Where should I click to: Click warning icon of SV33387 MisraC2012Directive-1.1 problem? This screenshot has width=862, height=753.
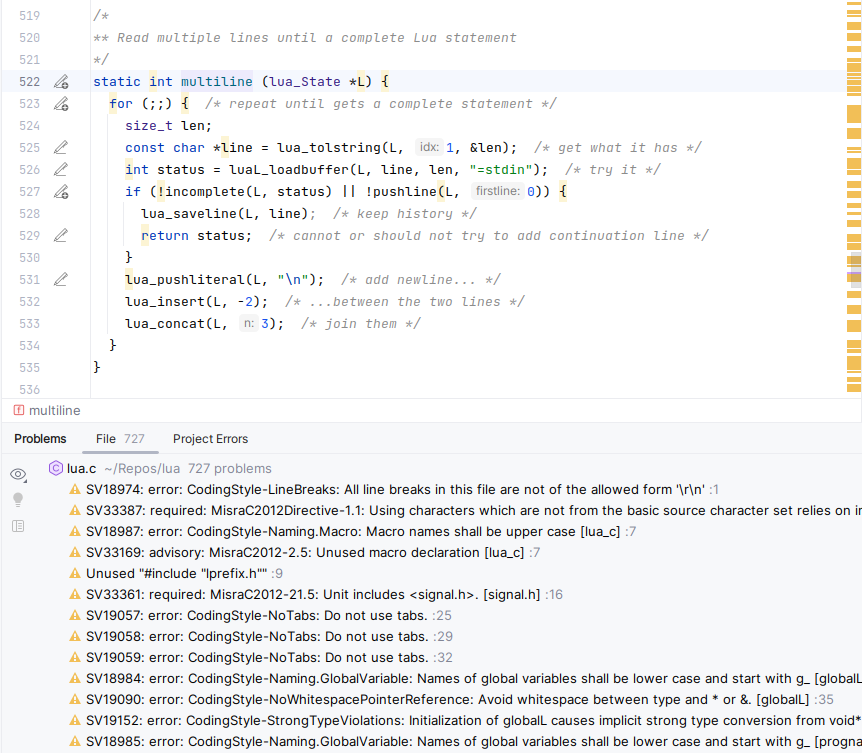point(75,511)
